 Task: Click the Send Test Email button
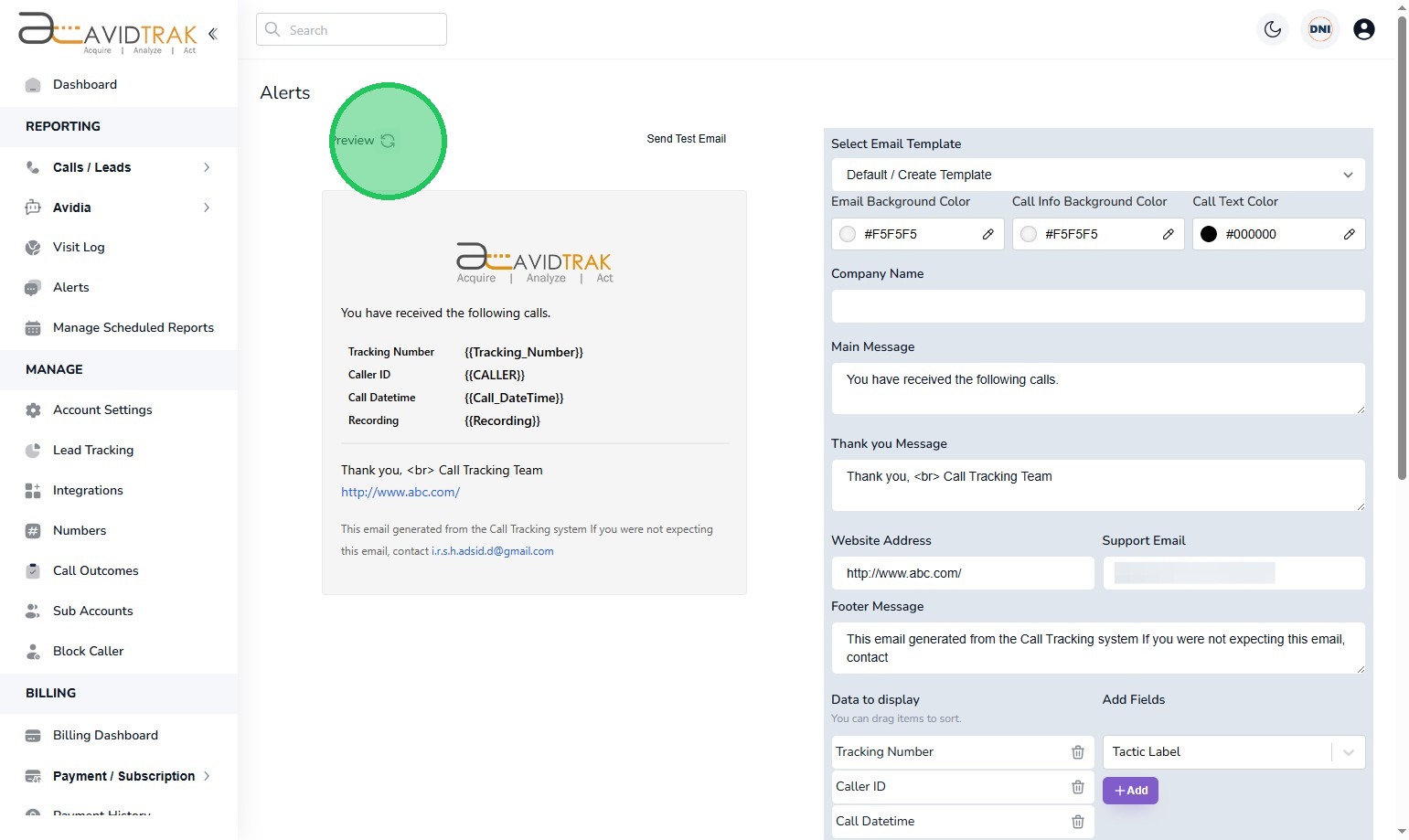(686, 139)
